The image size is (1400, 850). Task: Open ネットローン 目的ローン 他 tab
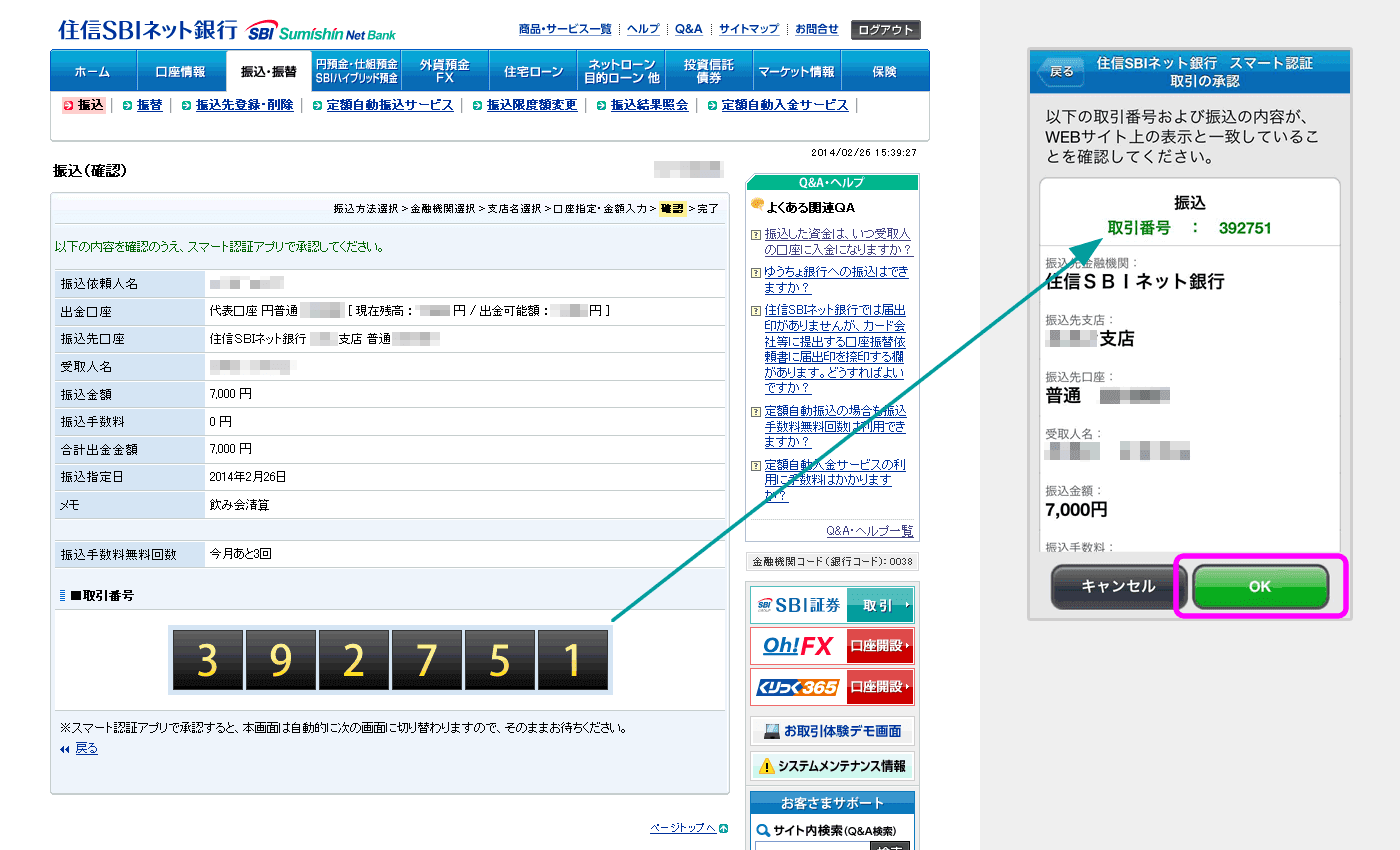click(621, 72)
